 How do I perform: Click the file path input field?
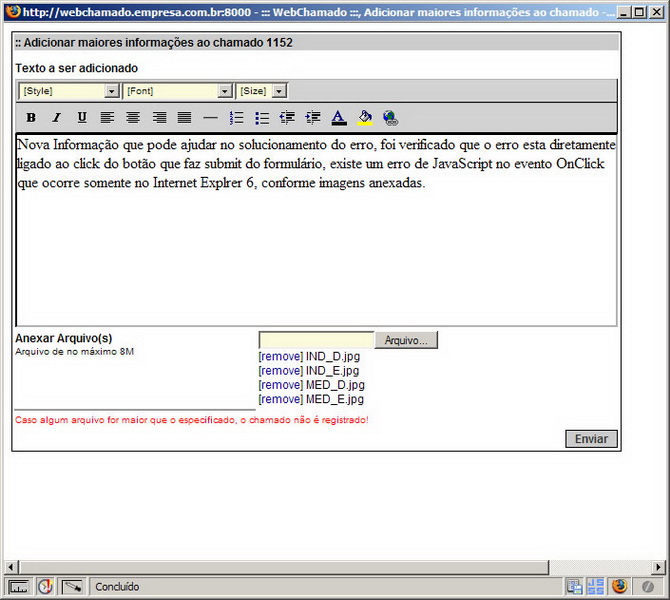coord(316,340)
